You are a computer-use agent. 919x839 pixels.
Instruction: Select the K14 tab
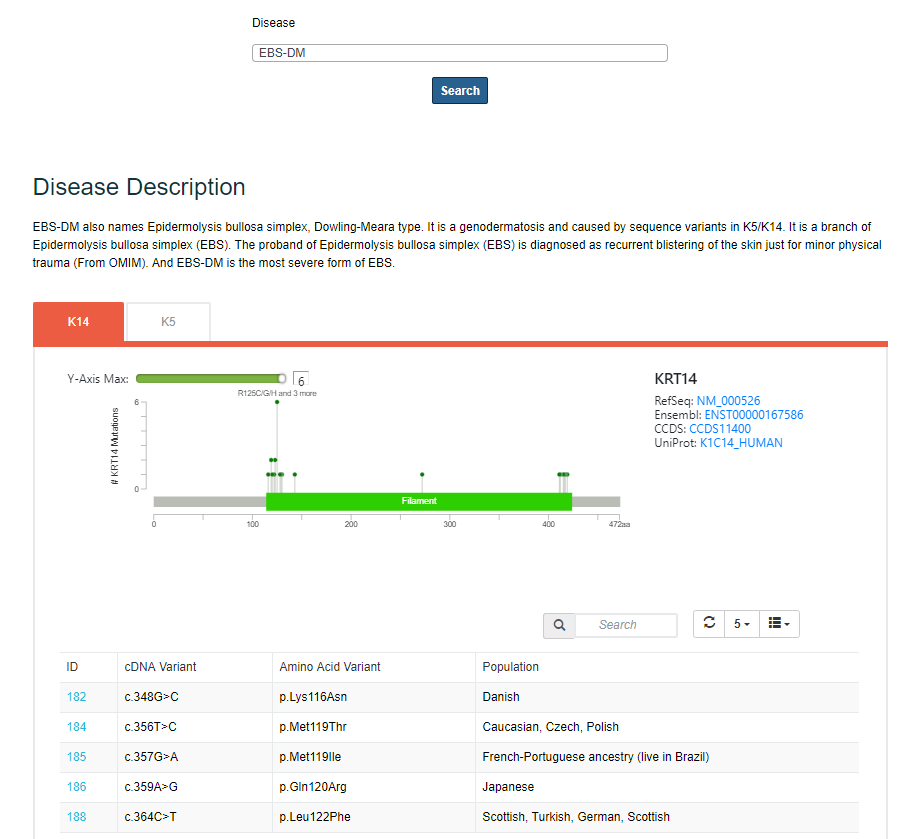(78, 322)
